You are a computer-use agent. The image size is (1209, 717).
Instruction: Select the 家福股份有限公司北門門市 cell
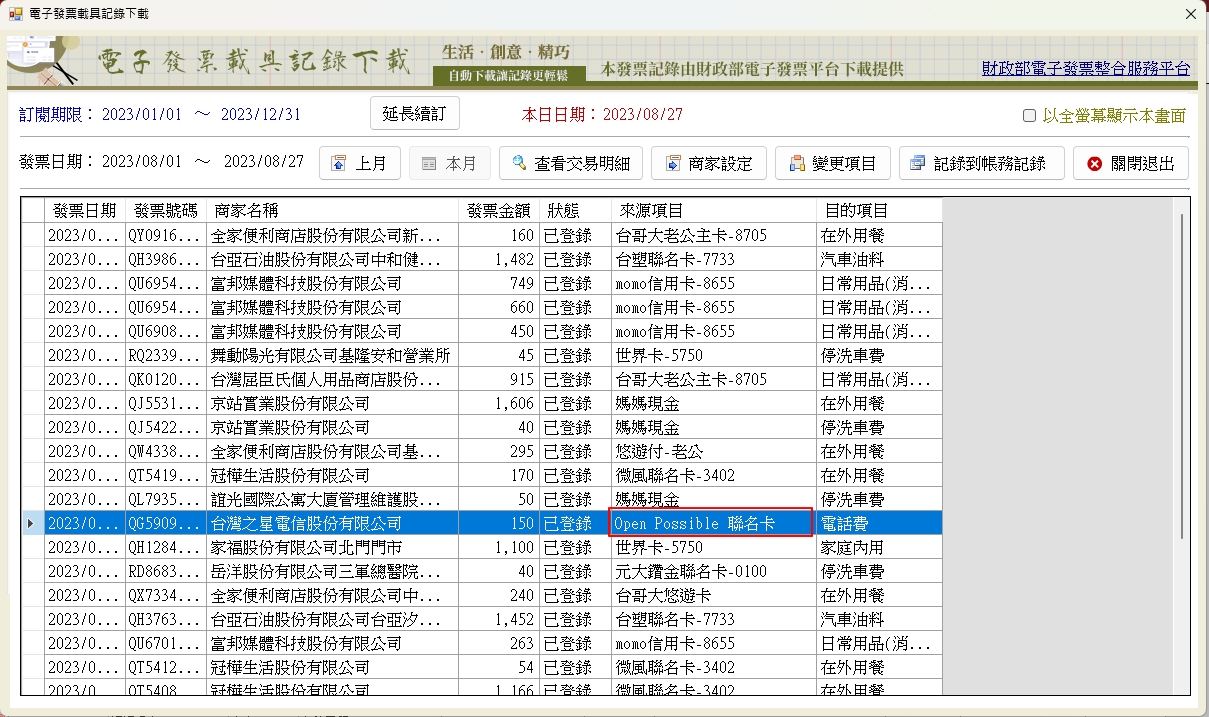[x=333, y=547]
